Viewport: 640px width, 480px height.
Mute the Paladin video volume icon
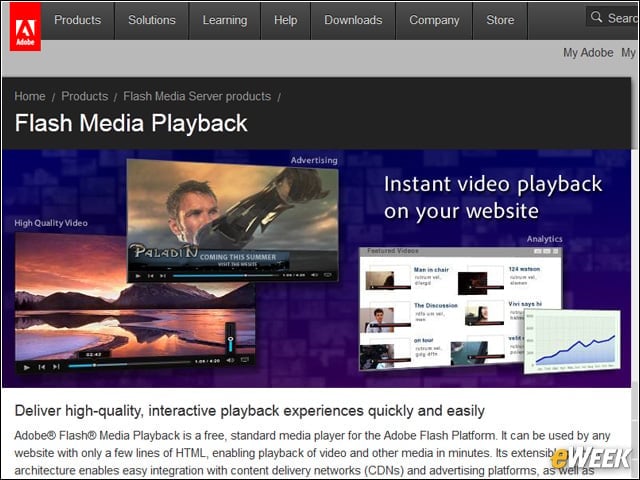point(314,275)
